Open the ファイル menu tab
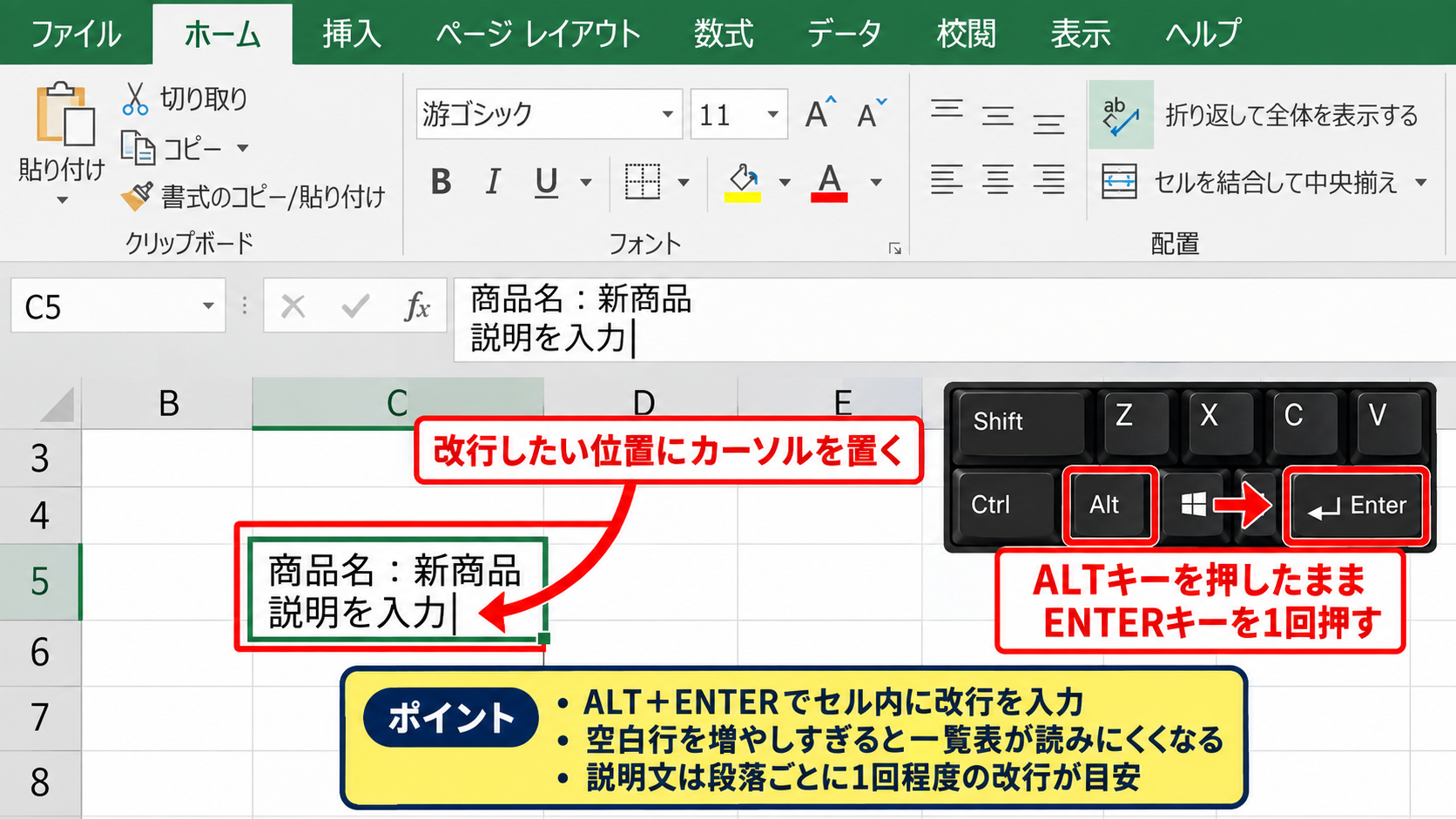The height and width of the screenshot is (819, 1456). coord(76,34)
